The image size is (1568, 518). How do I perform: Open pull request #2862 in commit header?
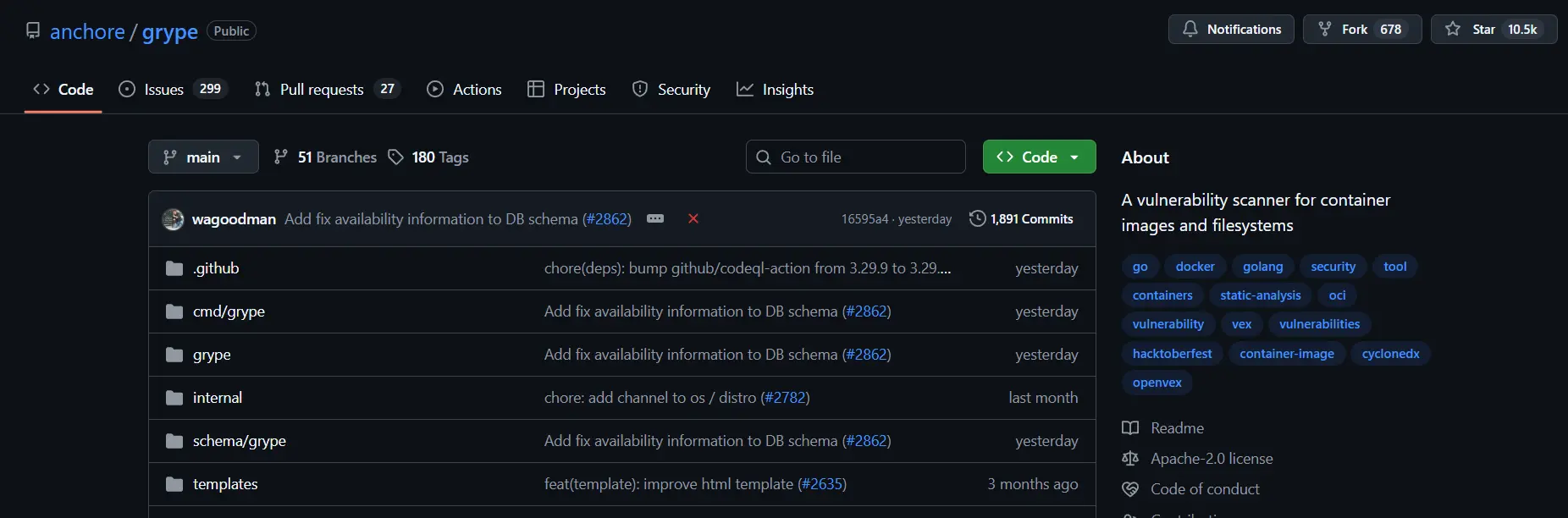coord(606,219)
